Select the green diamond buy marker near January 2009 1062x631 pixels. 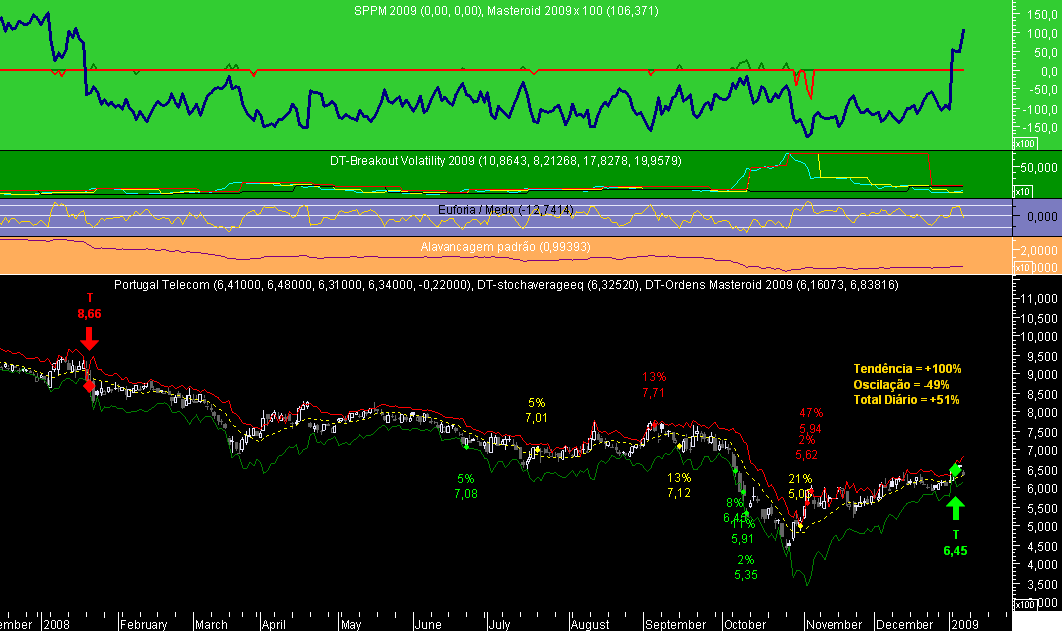(955, 470)
